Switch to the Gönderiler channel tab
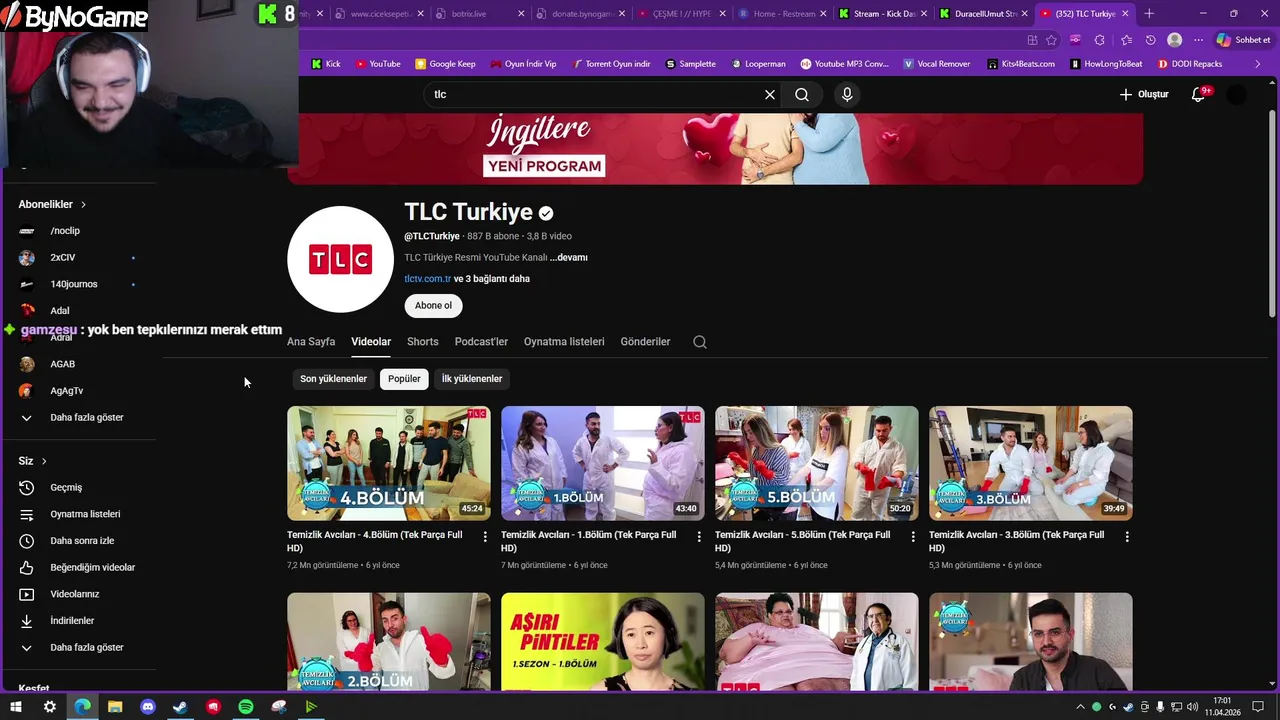The image size is (1280, 720). (645, 342)
